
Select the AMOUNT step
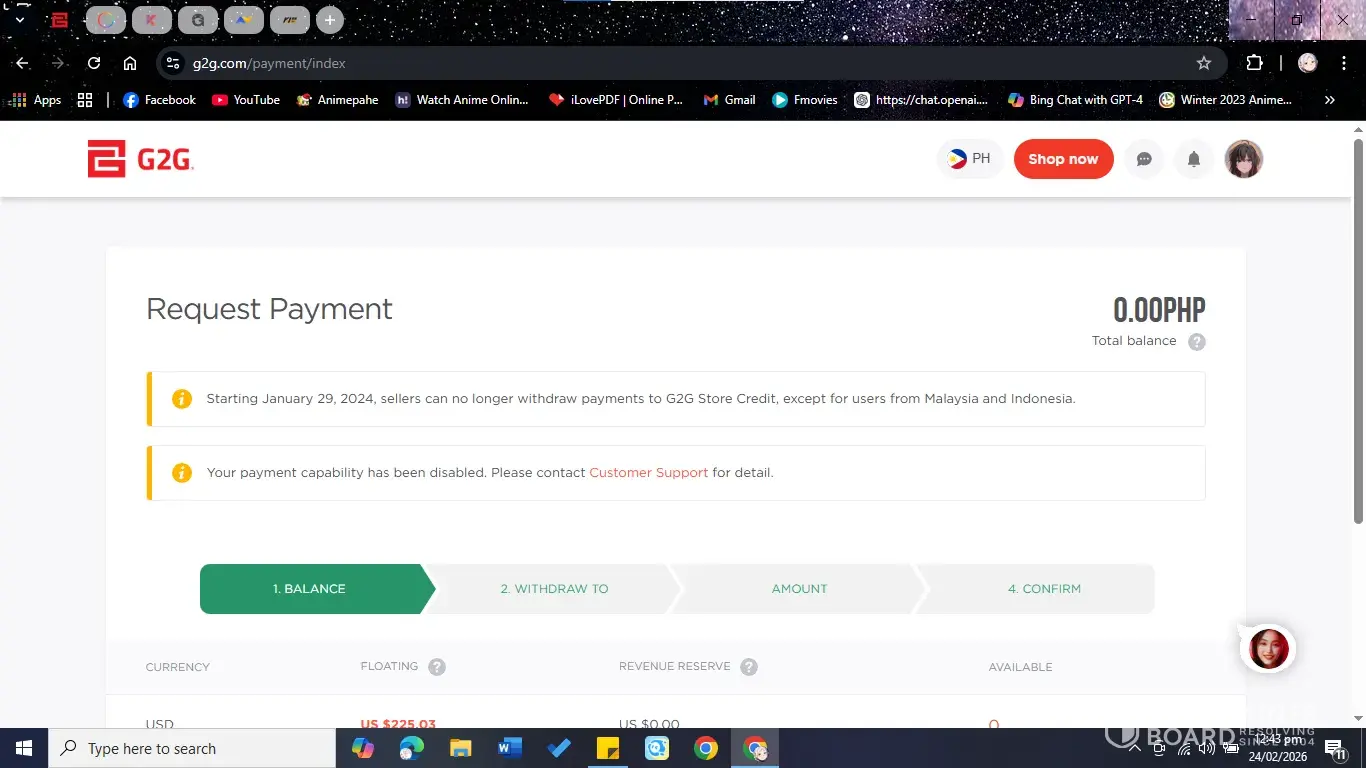click(799, 589)
